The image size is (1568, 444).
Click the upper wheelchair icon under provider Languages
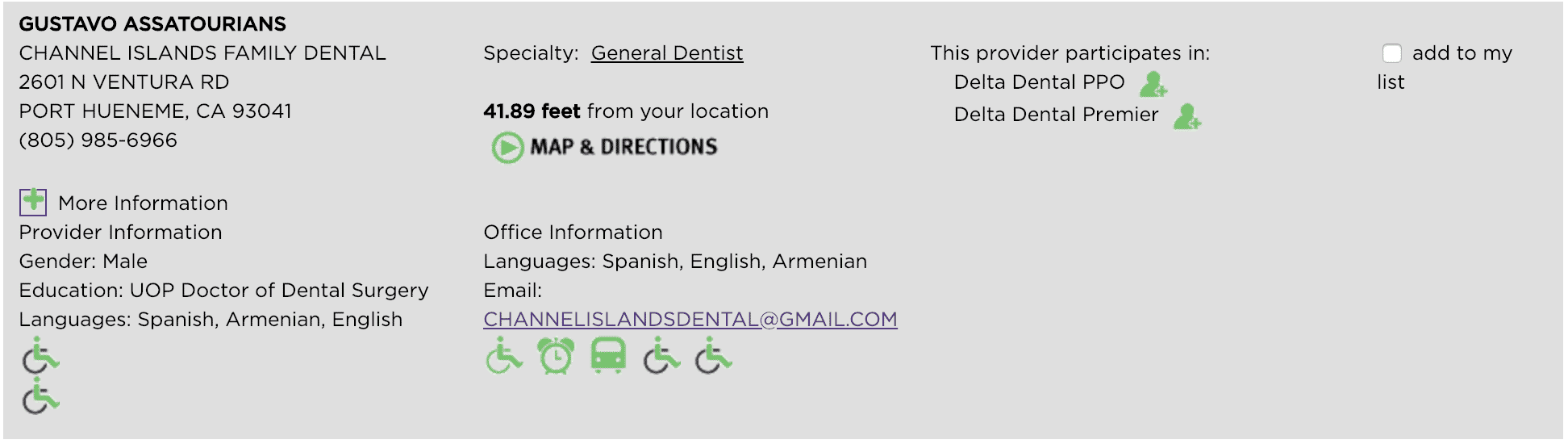(x=40, y=356)
